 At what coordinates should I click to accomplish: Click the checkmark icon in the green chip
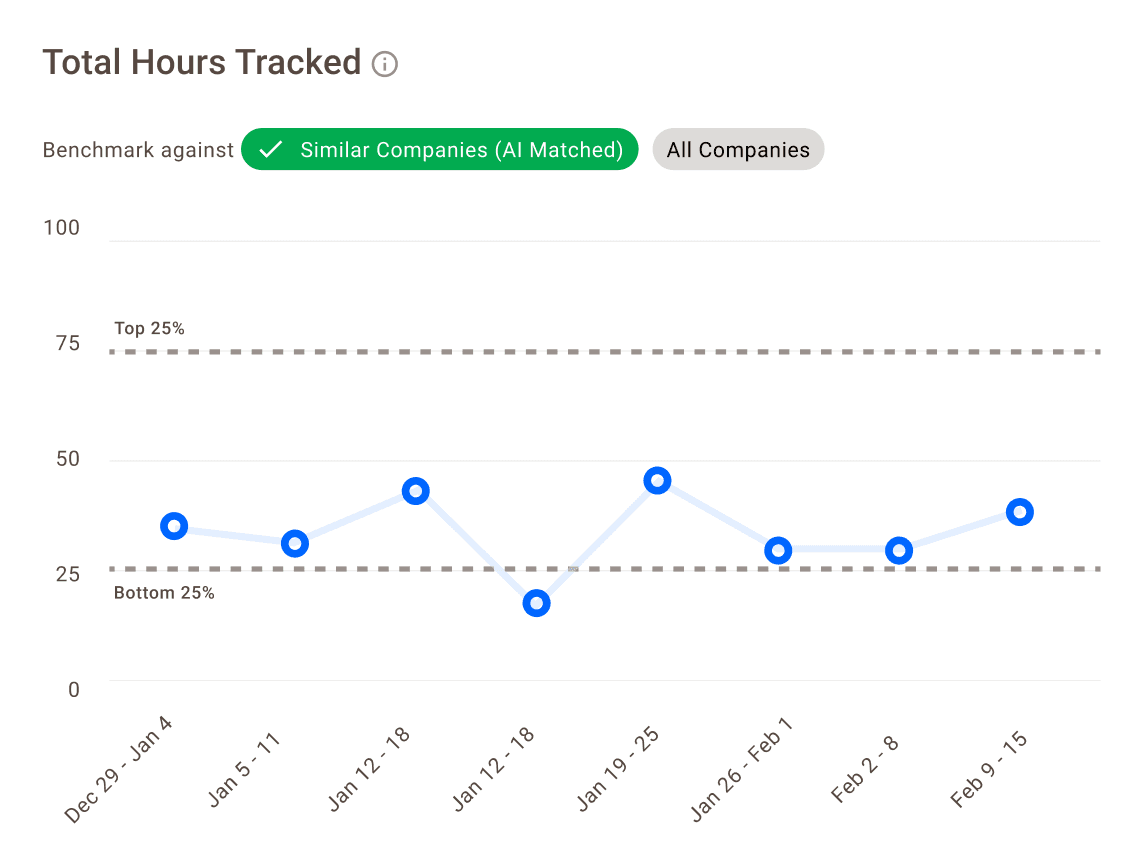[269, 150]
